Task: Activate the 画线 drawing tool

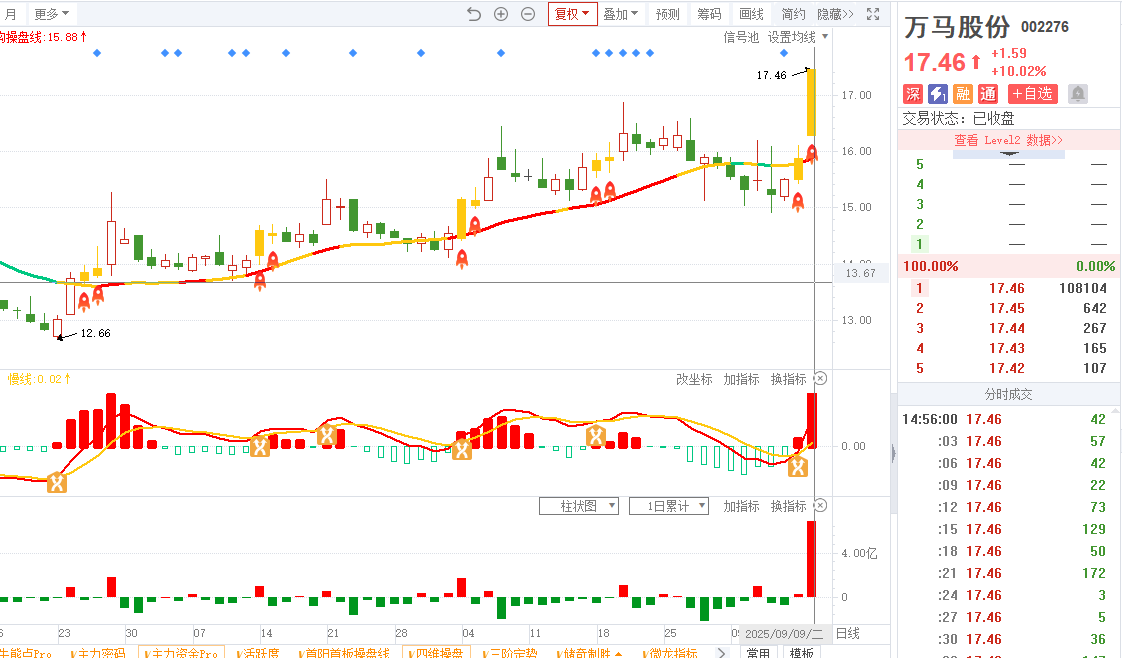Action: point(751,14)
